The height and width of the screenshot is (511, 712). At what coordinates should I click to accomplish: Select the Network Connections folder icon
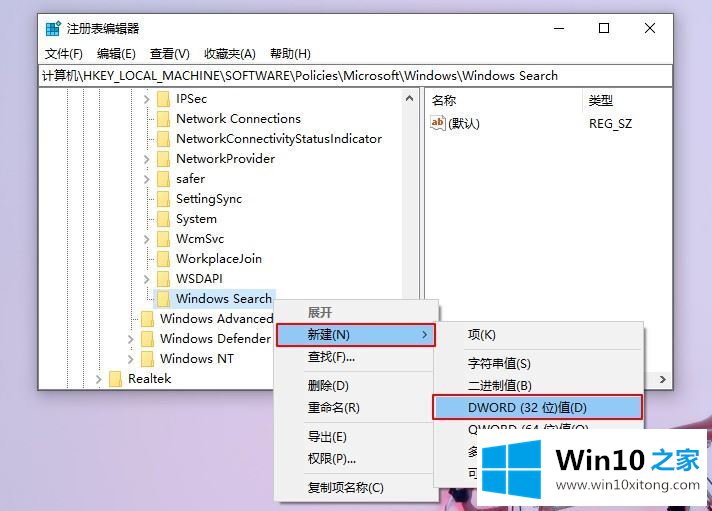point(163,119)
